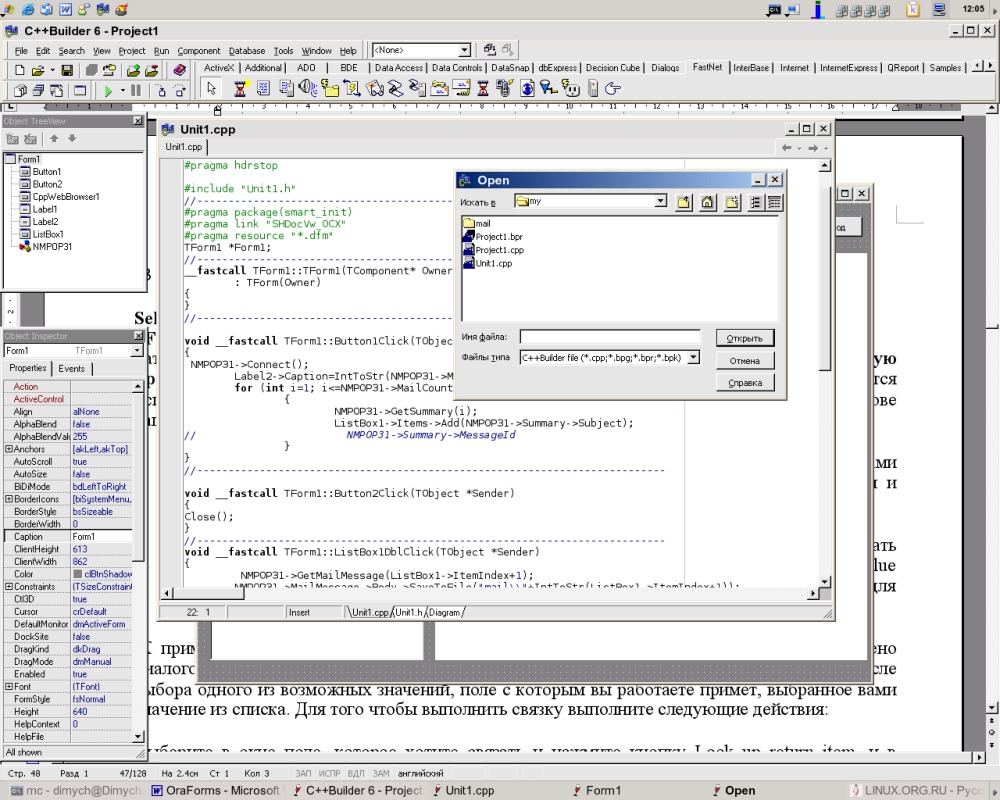Open the Form1 object selector dropdown
1000x800 pixels.
tap(137, 351)
